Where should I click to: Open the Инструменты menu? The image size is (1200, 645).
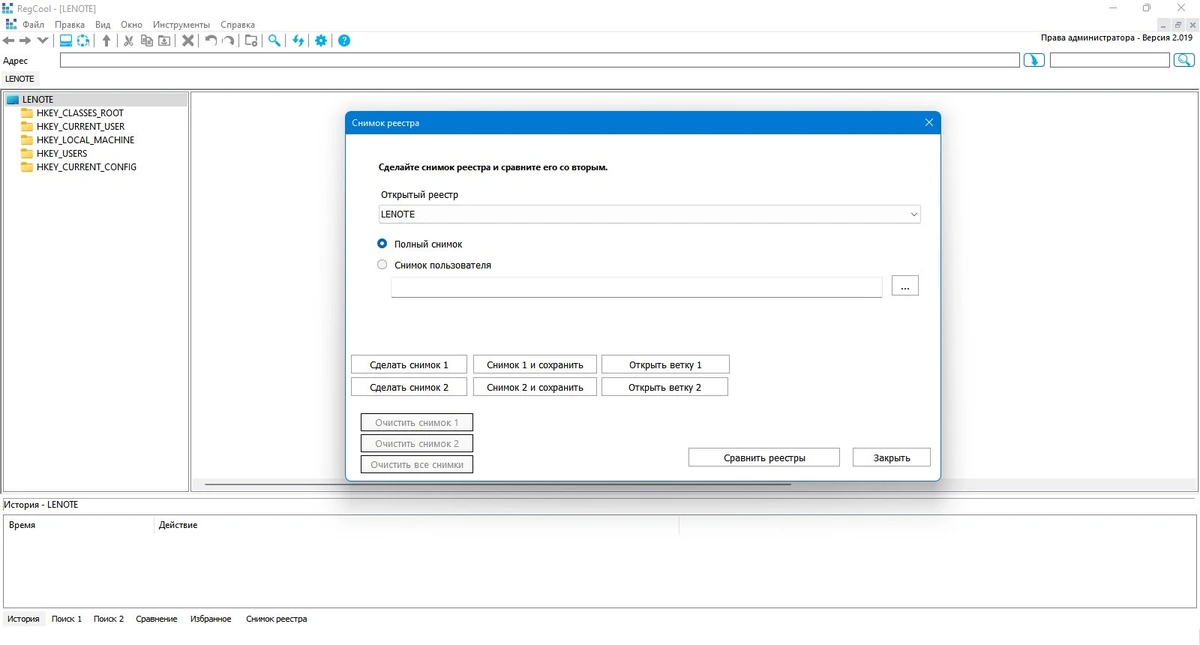point(181,24)
